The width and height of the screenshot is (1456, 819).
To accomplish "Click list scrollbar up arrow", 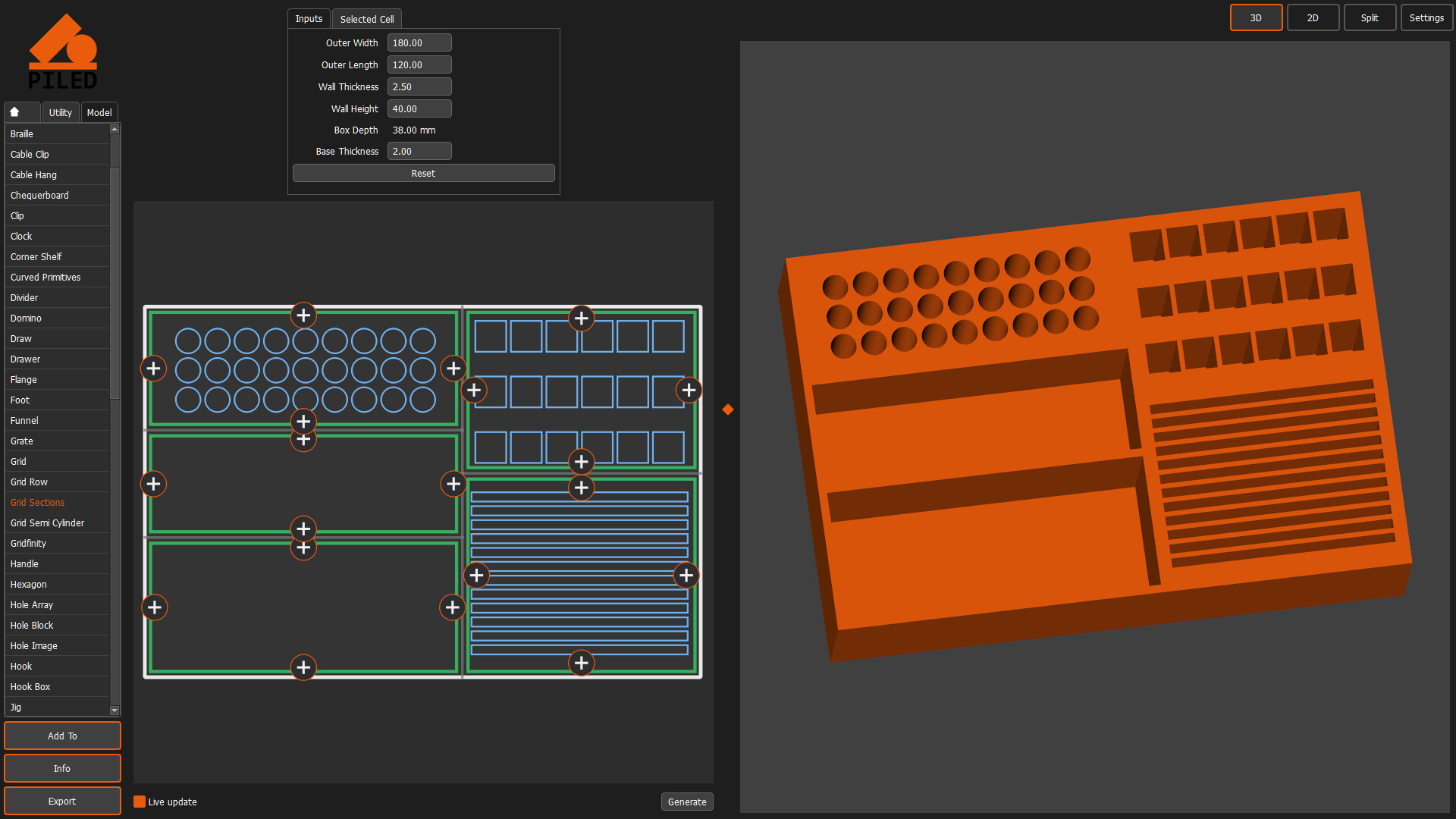I will (115, 129).
